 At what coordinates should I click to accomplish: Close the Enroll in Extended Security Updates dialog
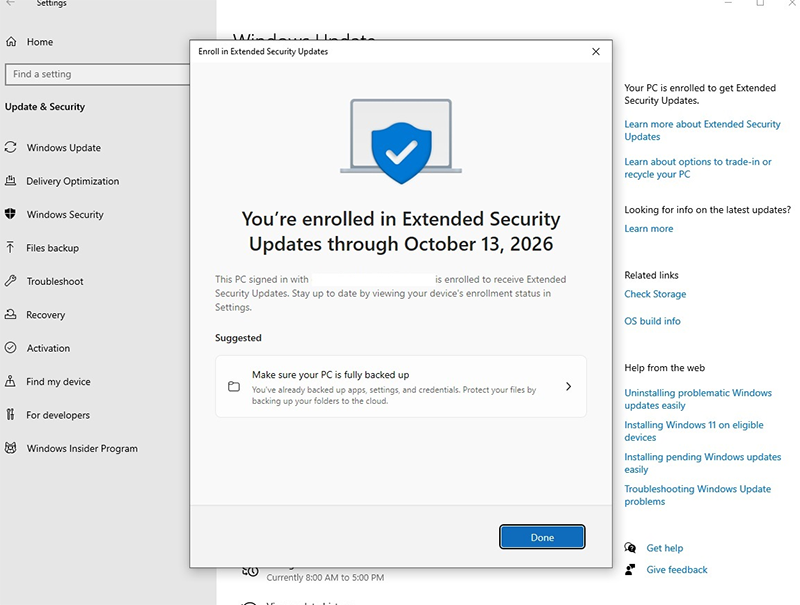pyautogui.click(x=596, y=51)
